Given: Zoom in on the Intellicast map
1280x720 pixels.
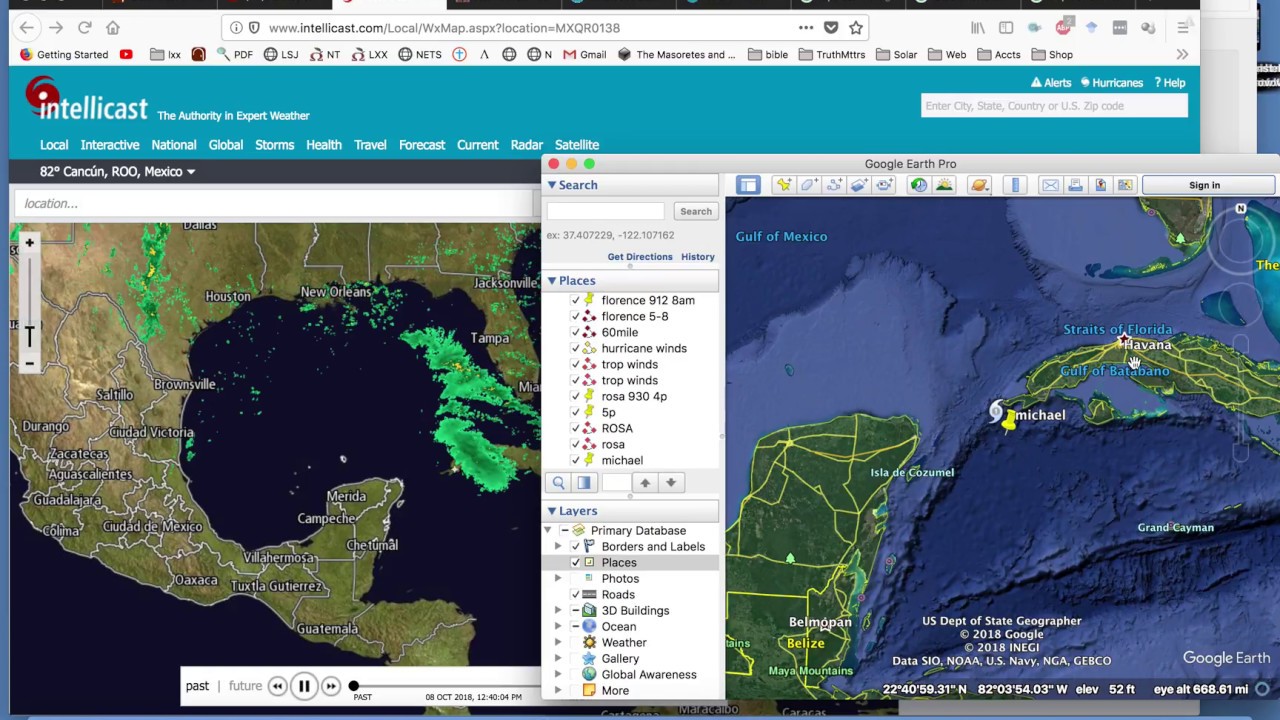Looking at the screenshot, I should click(30, 243).
